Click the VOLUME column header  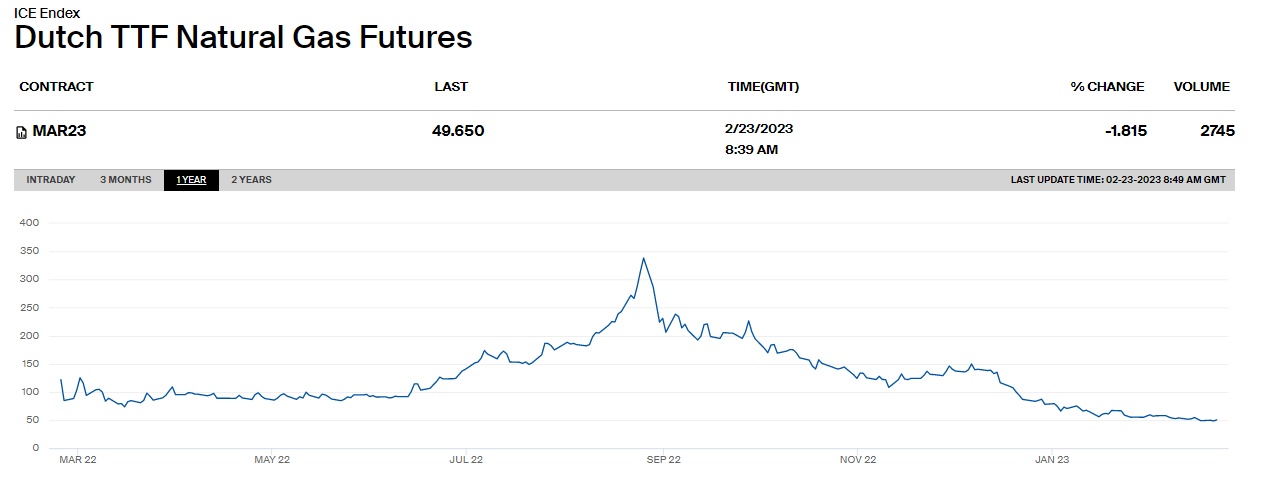1201,87
